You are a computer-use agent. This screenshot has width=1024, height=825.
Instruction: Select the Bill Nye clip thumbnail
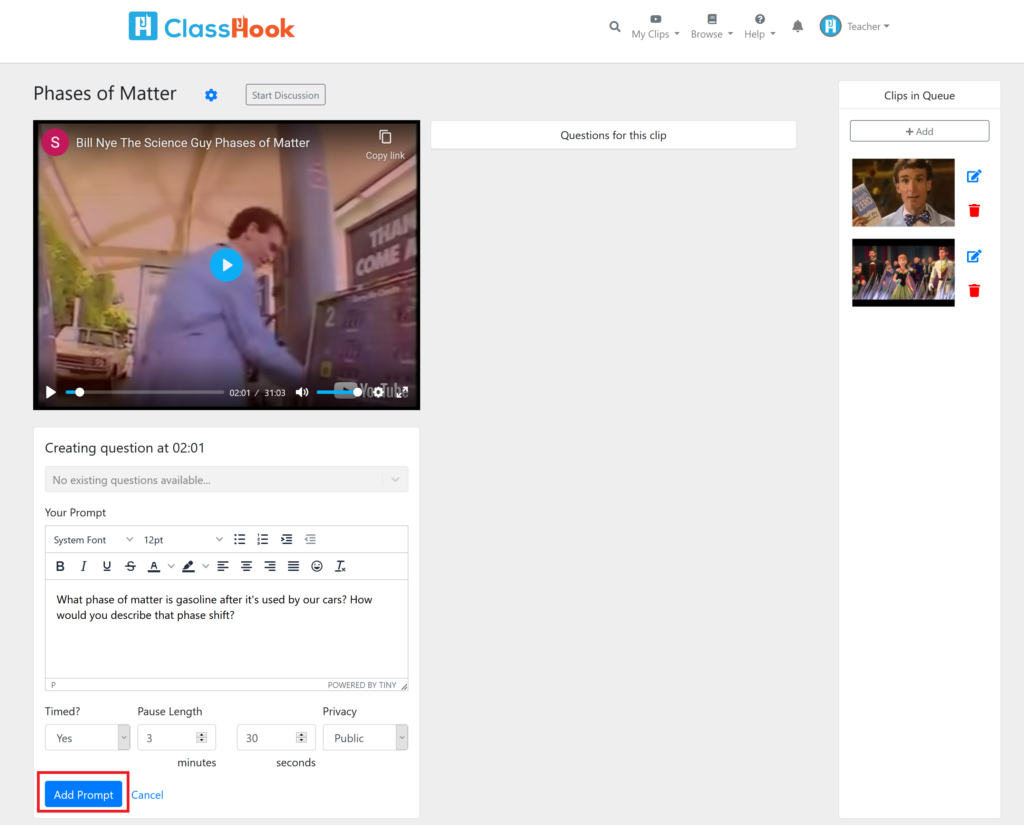pyautogui.click(x=903, y=193)
